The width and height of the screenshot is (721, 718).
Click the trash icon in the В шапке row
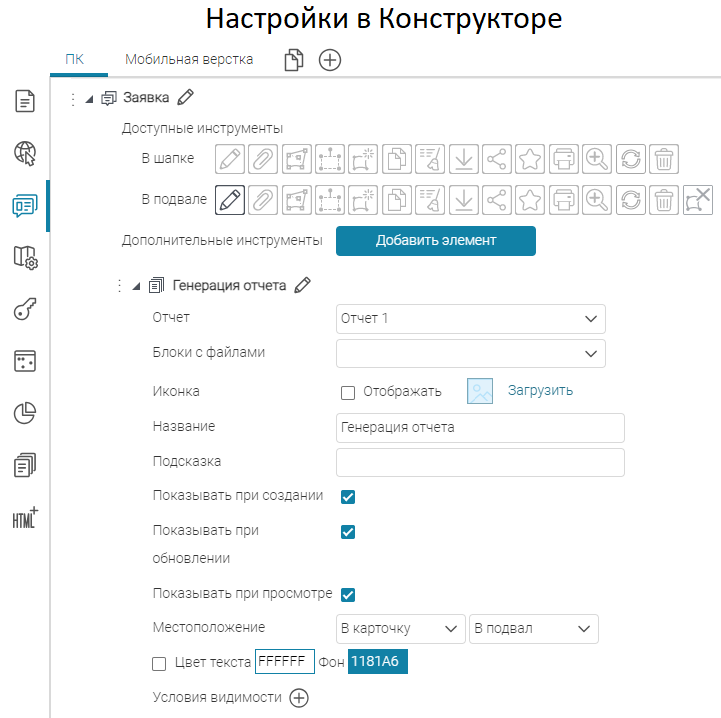664,159
